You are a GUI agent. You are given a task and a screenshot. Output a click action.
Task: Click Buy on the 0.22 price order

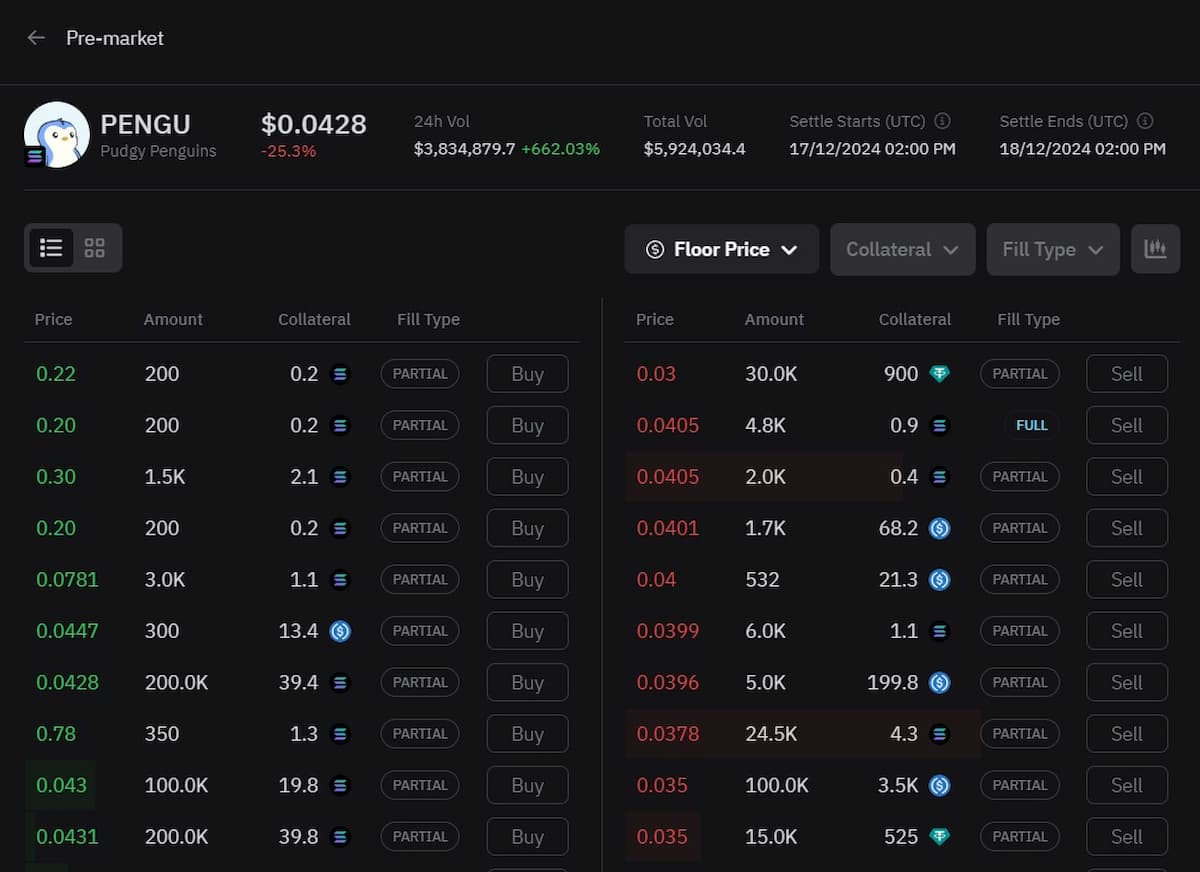[527, 373]
